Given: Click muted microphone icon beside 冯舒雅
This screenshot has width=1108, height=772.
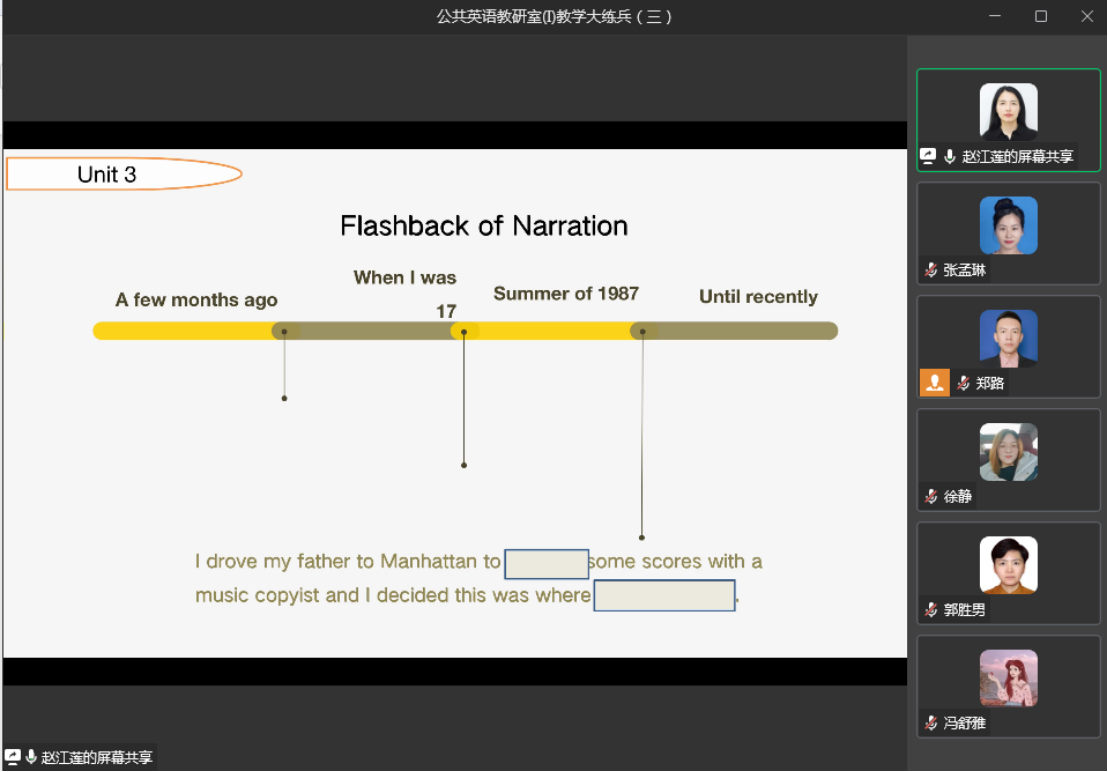Looking at the screenshot, I should point(931,723).
